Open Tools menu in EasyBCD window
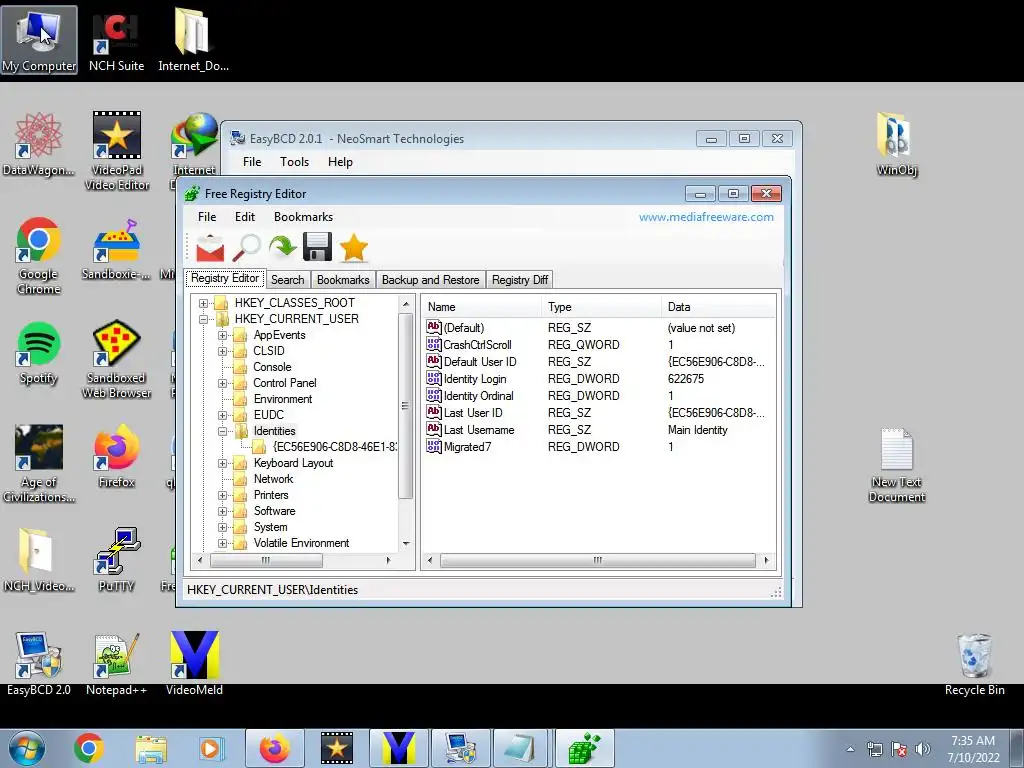The width and height of the screenshot is (1024, 768). pos(295,162)
